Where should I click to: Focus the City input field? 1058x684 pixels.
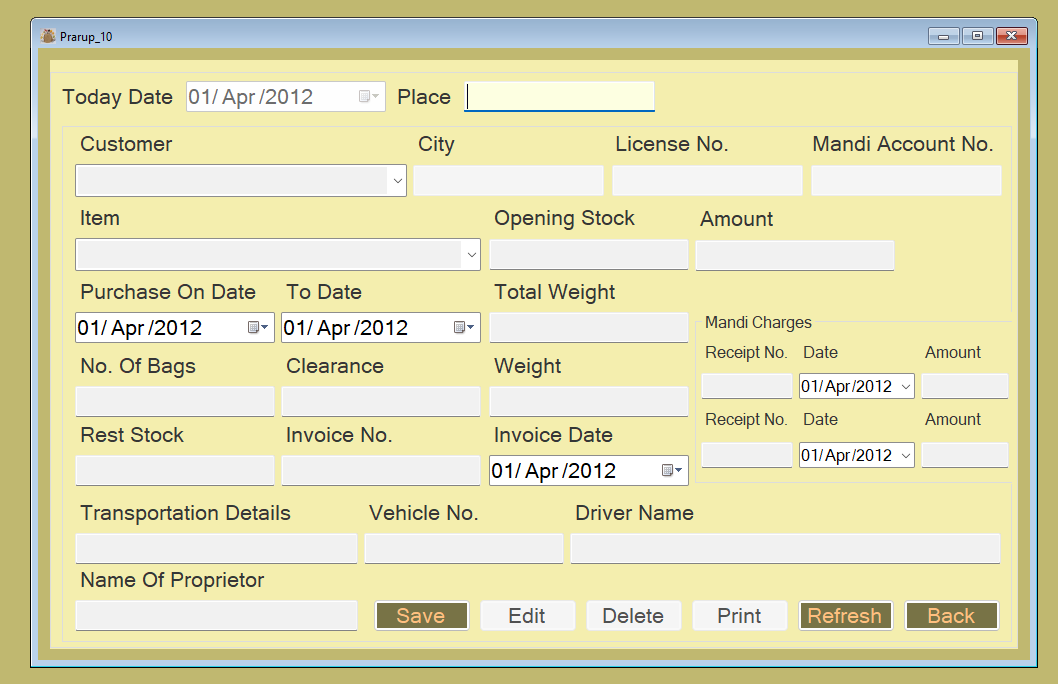point(508,181)
